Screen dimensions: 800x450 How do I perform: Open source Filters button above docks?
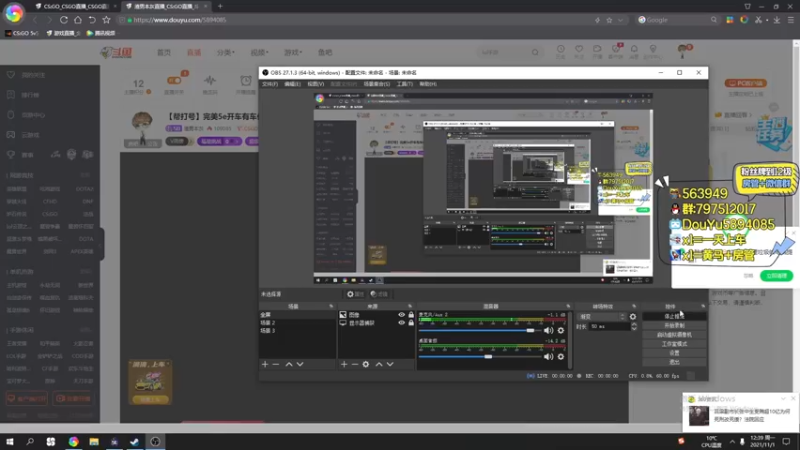pyautogui.click(x=379, y=294)
